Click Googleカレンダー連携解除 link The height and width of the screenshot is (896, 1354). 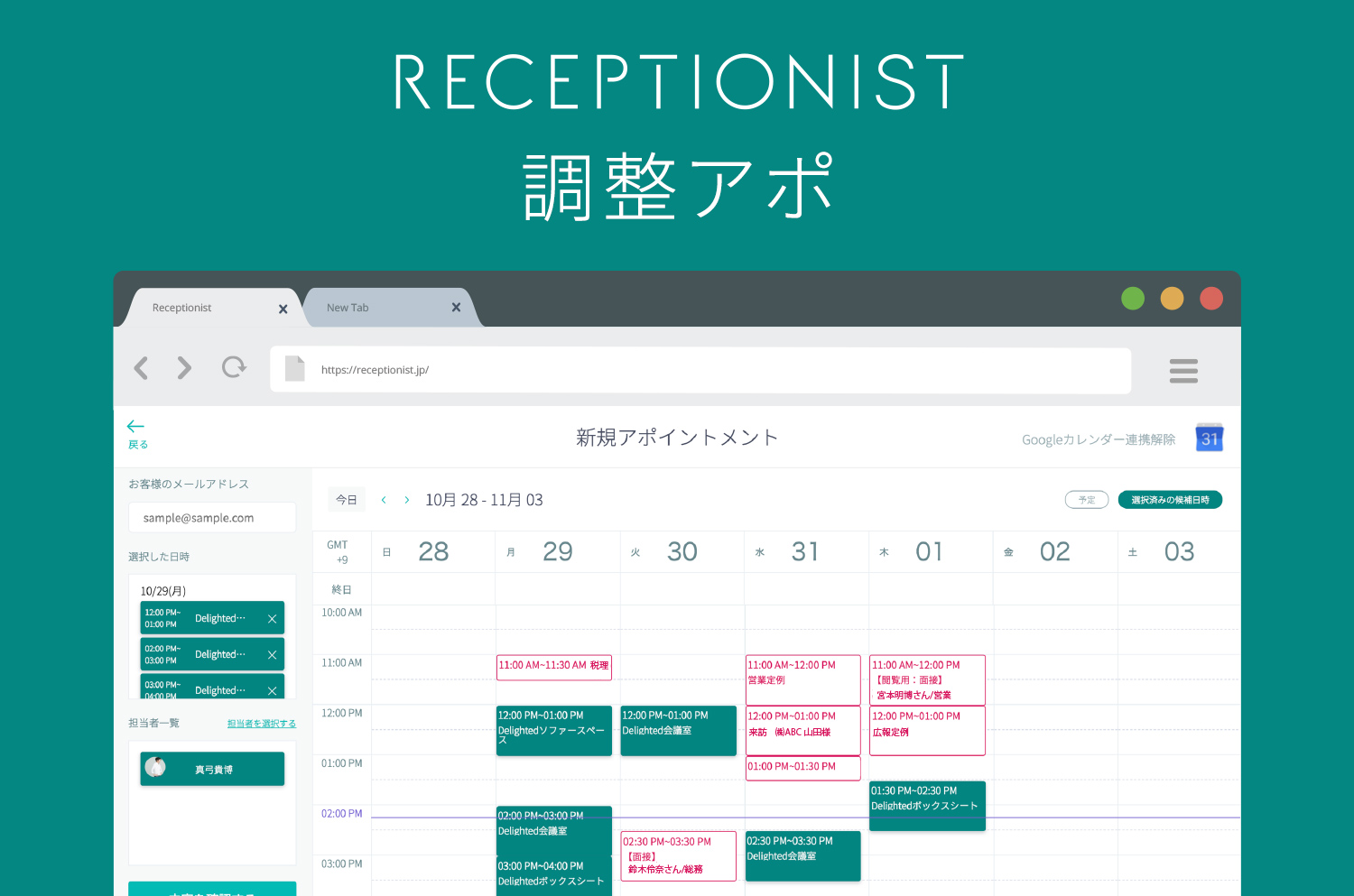pos(1099,439)
